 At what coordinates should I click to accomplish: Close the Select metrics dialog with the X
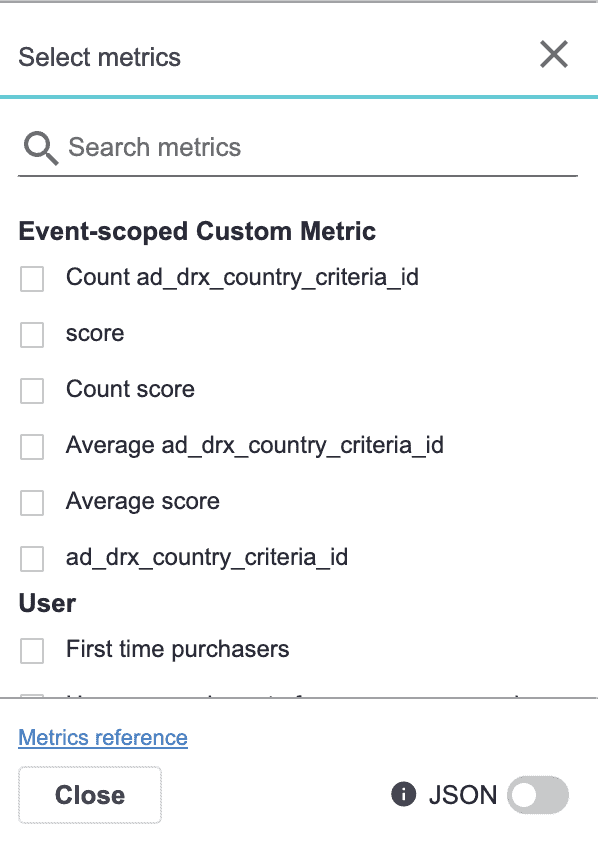click(554, 55)
